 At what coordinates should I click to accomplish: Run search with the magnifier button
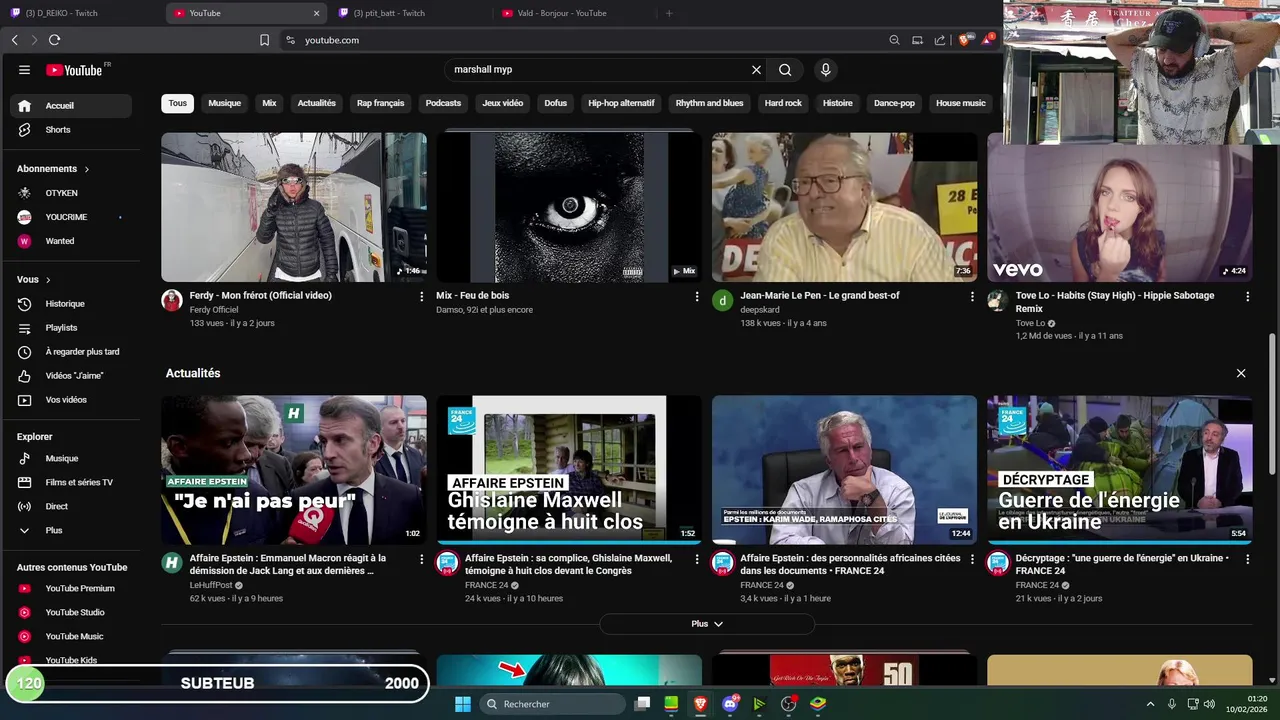[785, 70]
